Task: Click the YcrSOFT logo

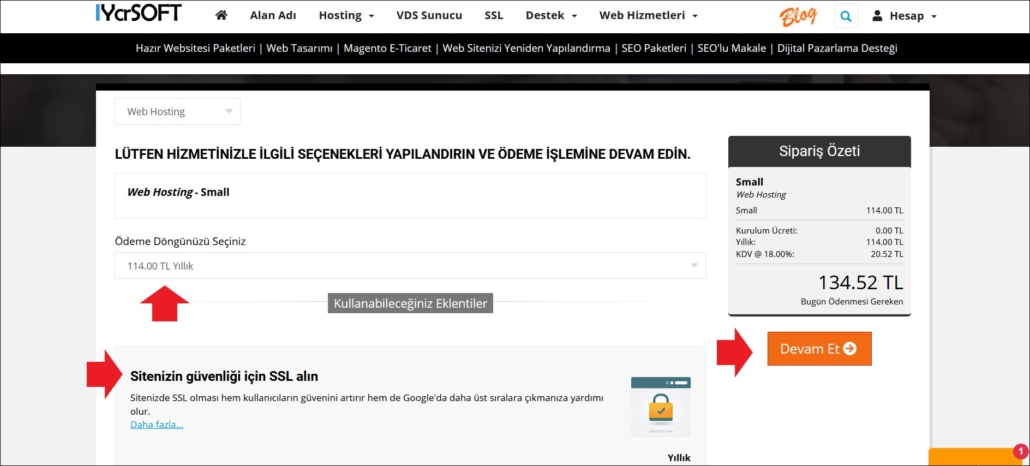Action: [139, 13]
